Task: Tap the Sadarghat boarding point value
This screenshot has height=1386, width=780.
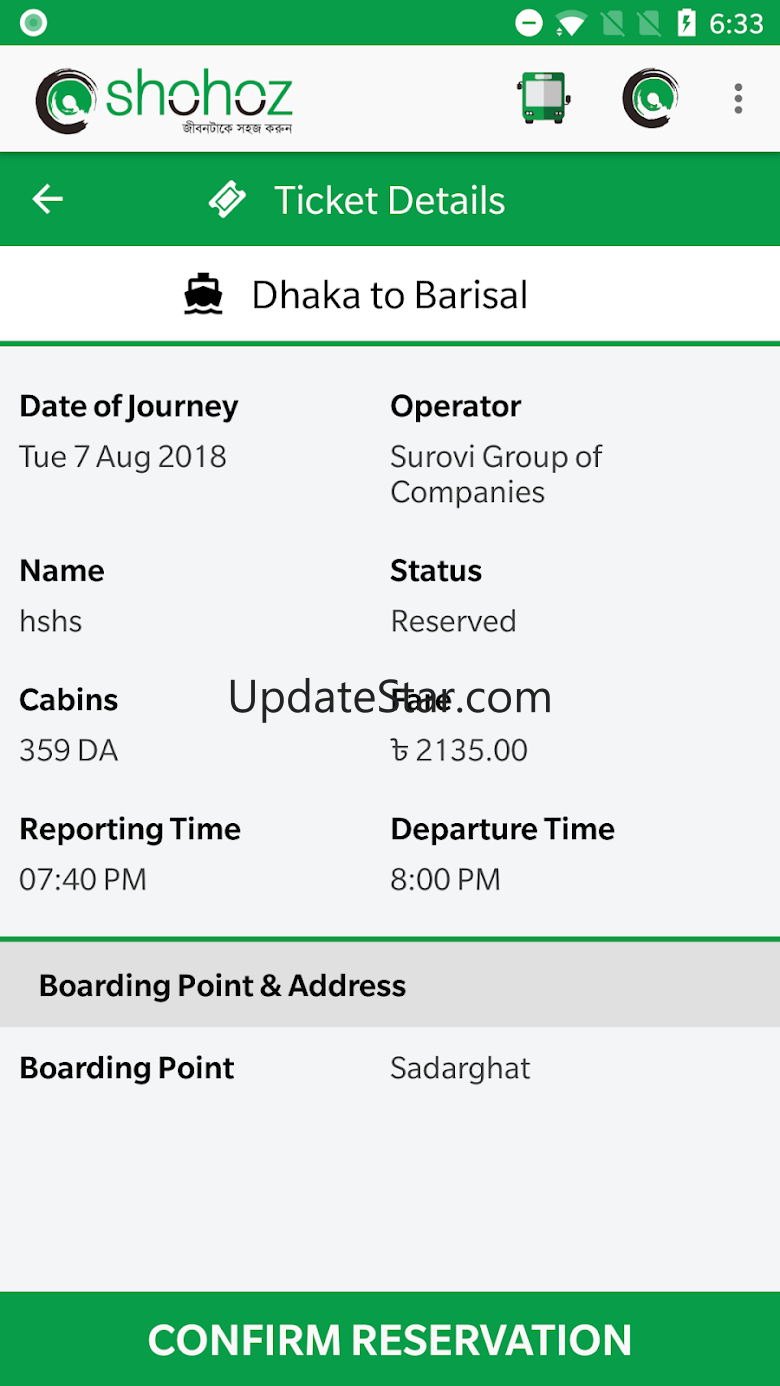Action: click(460, 1068)
